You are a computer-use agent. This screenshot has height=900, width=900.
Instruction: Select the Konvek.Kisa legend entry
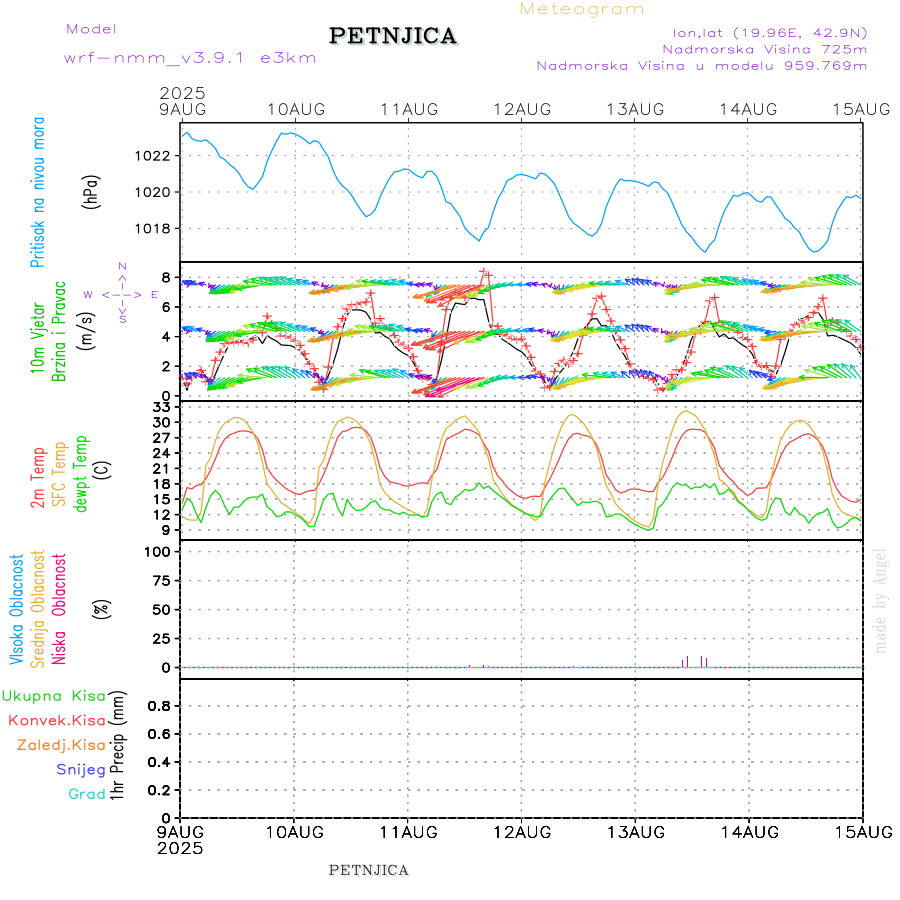pos(57,720)
